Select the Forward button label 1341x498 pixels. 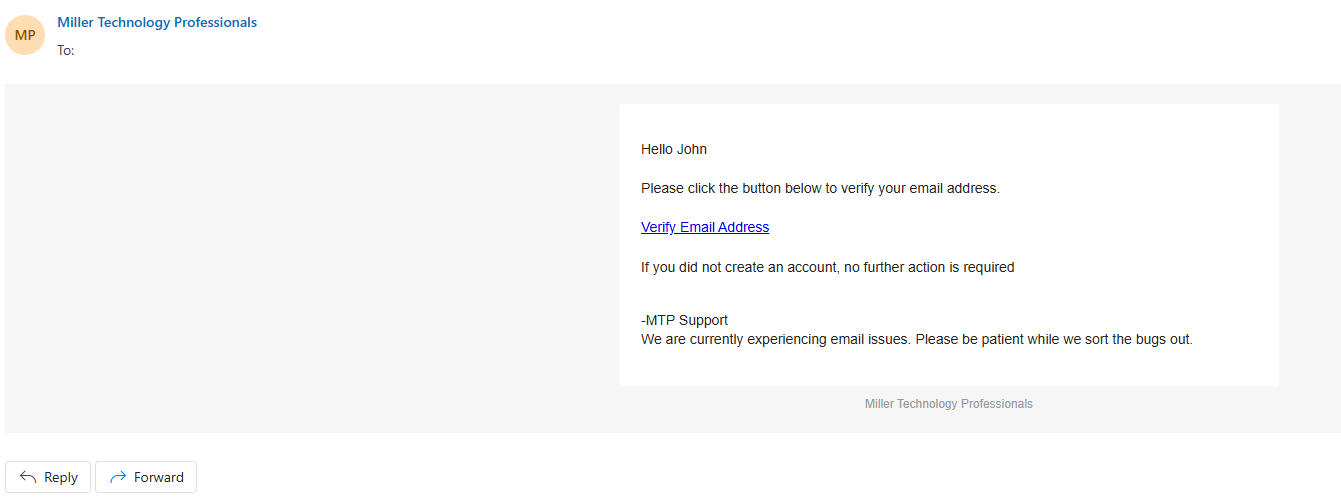point(159,477)
